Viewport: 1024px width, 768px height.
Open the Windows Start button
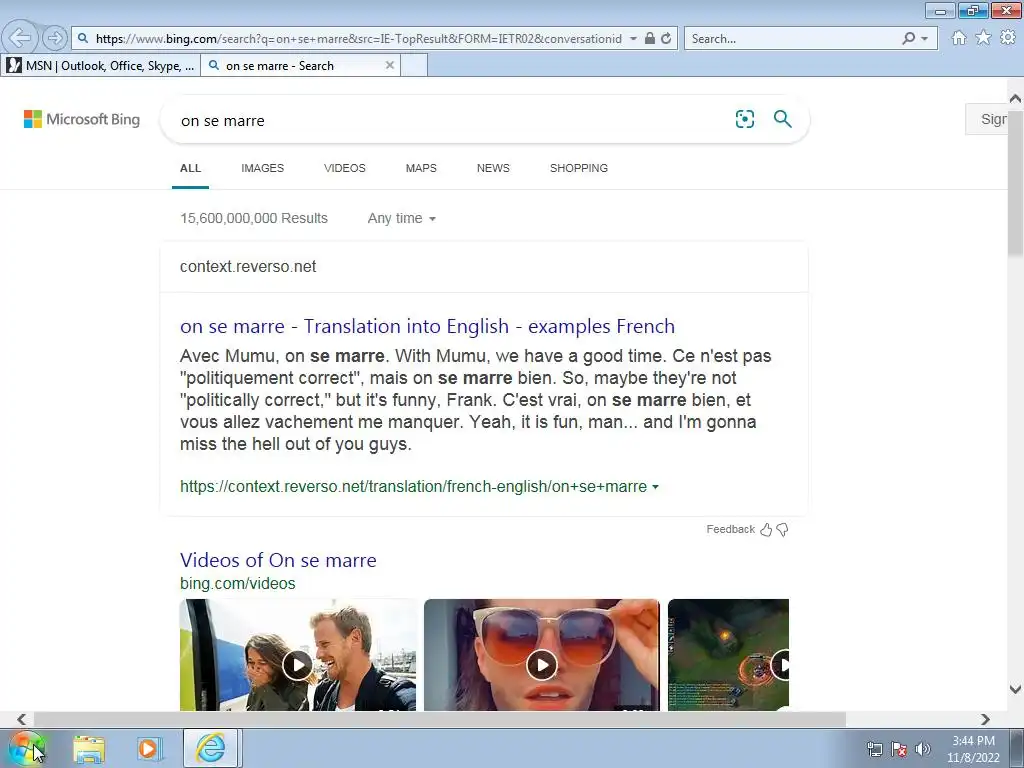(x=27, y=748)
